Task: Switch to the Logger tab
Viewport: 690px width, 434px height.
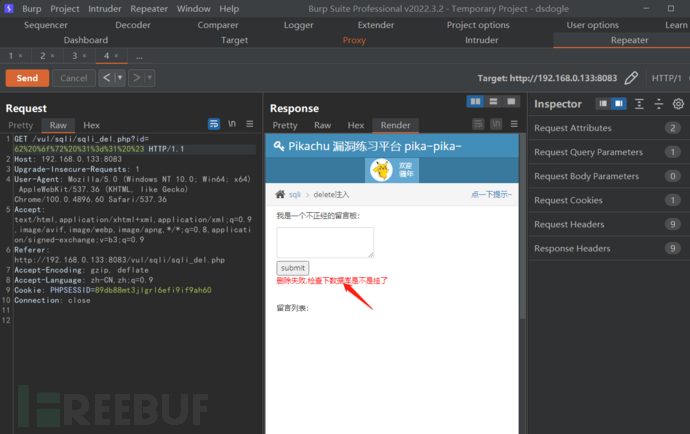Action: pyautogui.click(x=298, y=25)
